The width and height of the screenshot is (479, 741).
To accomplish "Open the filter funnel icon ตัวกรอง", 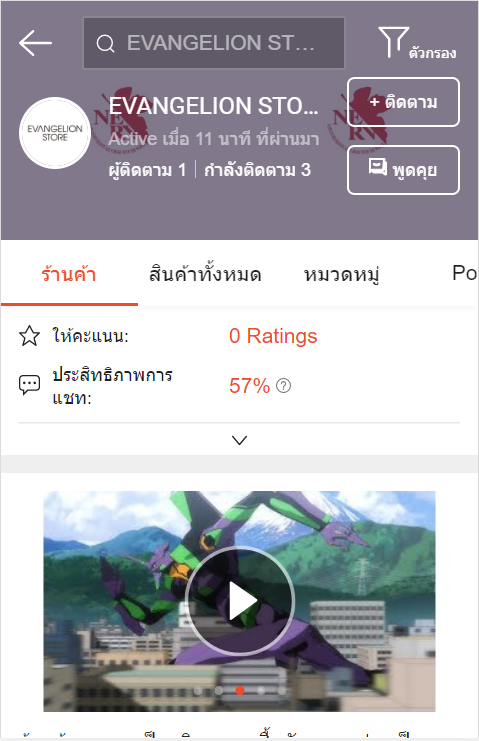I will pos(393,43).
